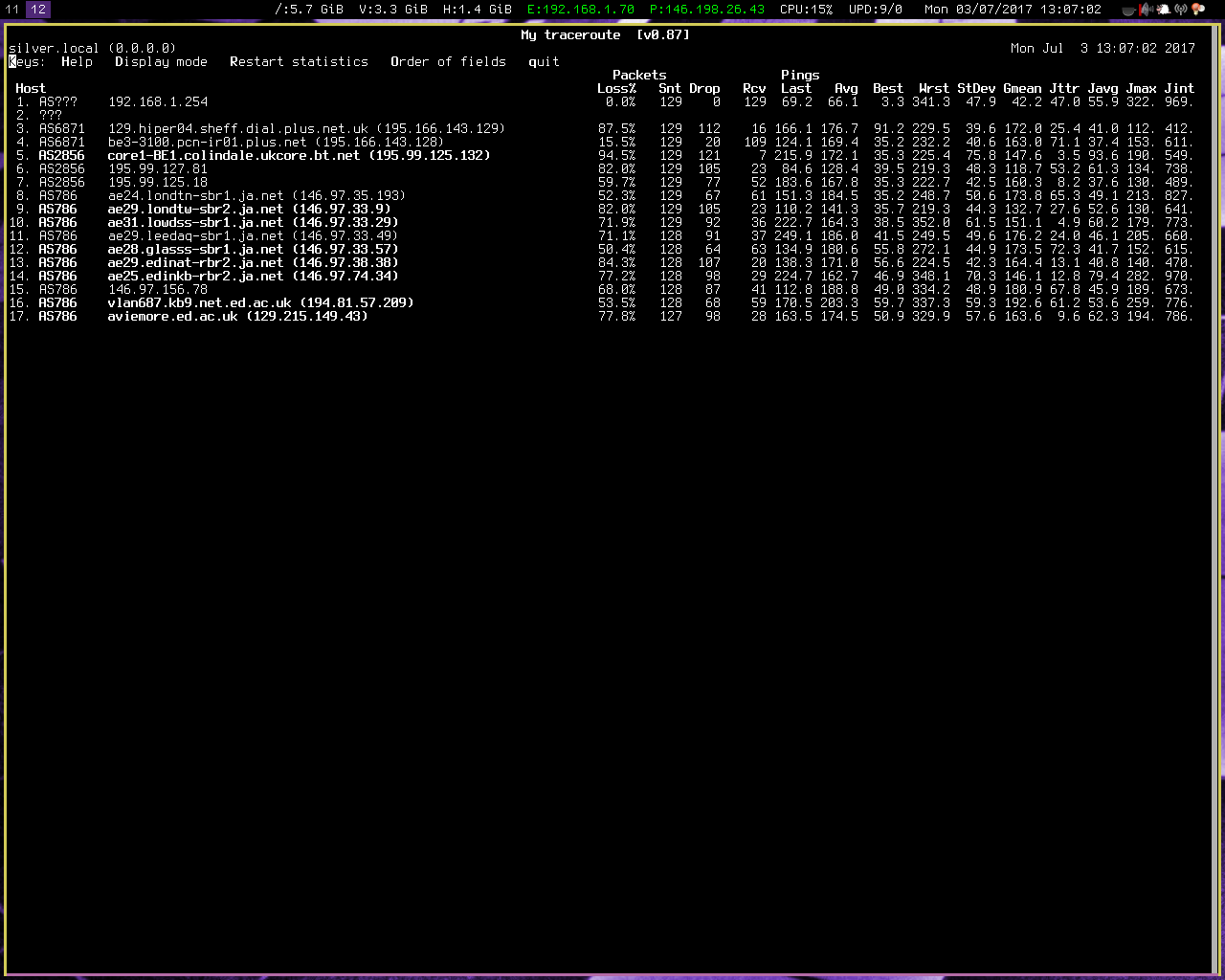Click the Jmax column header
This screenshot has width=1225, height=980.
pos(1141,88)
